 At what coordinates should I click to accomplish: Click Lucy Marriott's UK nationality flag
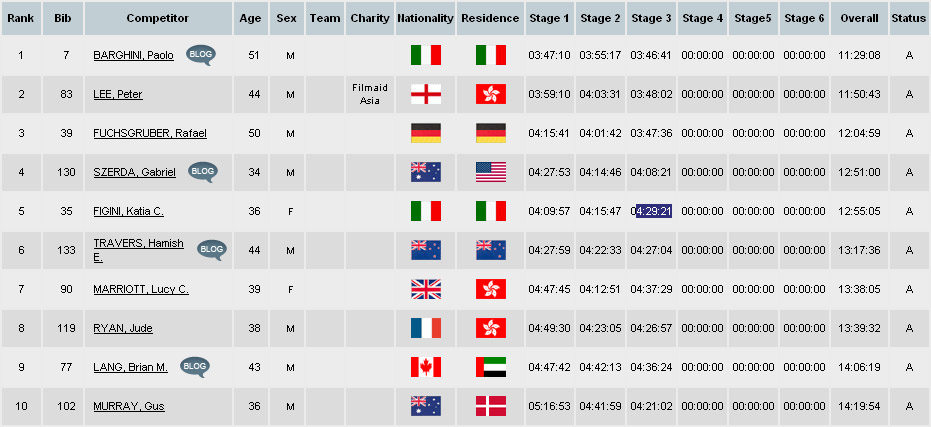(426, 289)
